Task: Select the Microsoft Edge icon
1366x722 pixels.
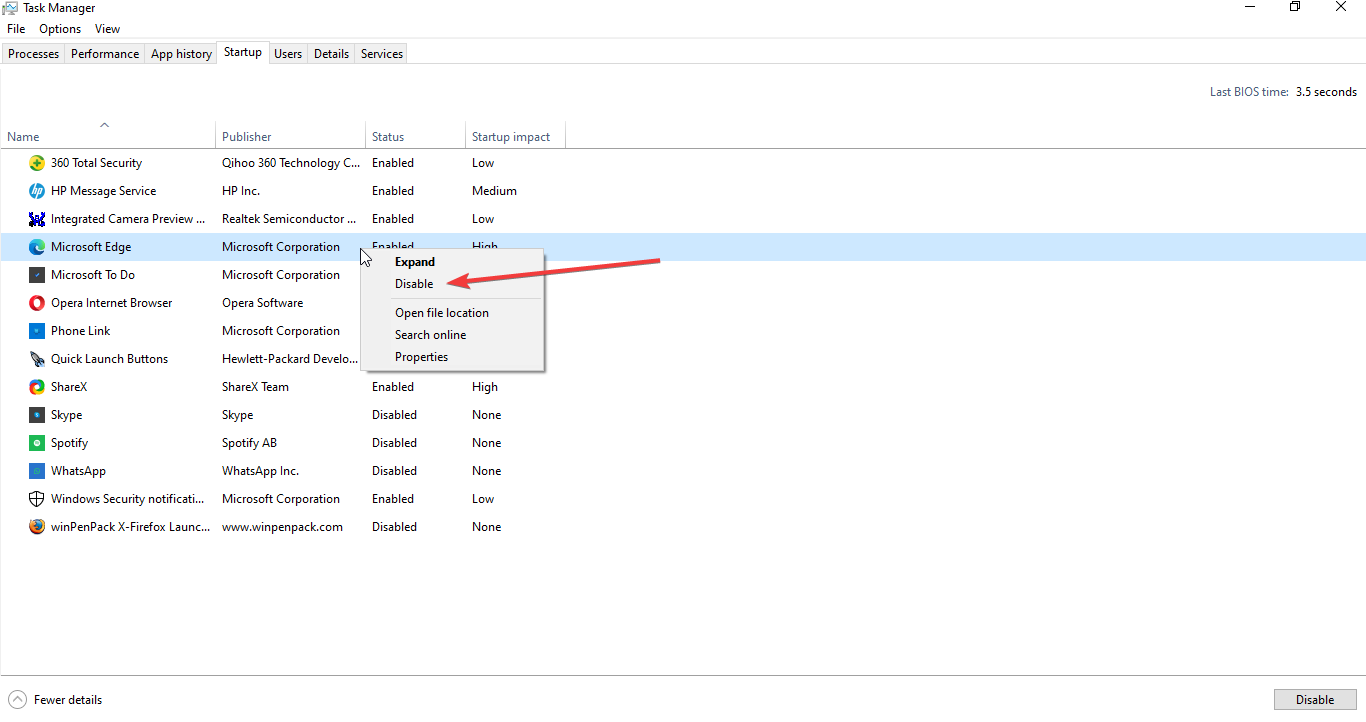Action: click(37, 246)
